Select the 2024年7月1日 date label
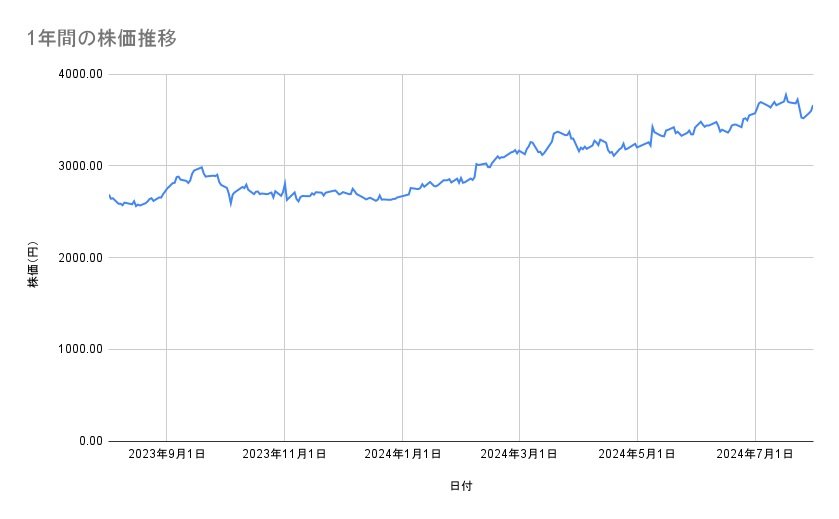The image size is (839, 519). coord(755,454)
